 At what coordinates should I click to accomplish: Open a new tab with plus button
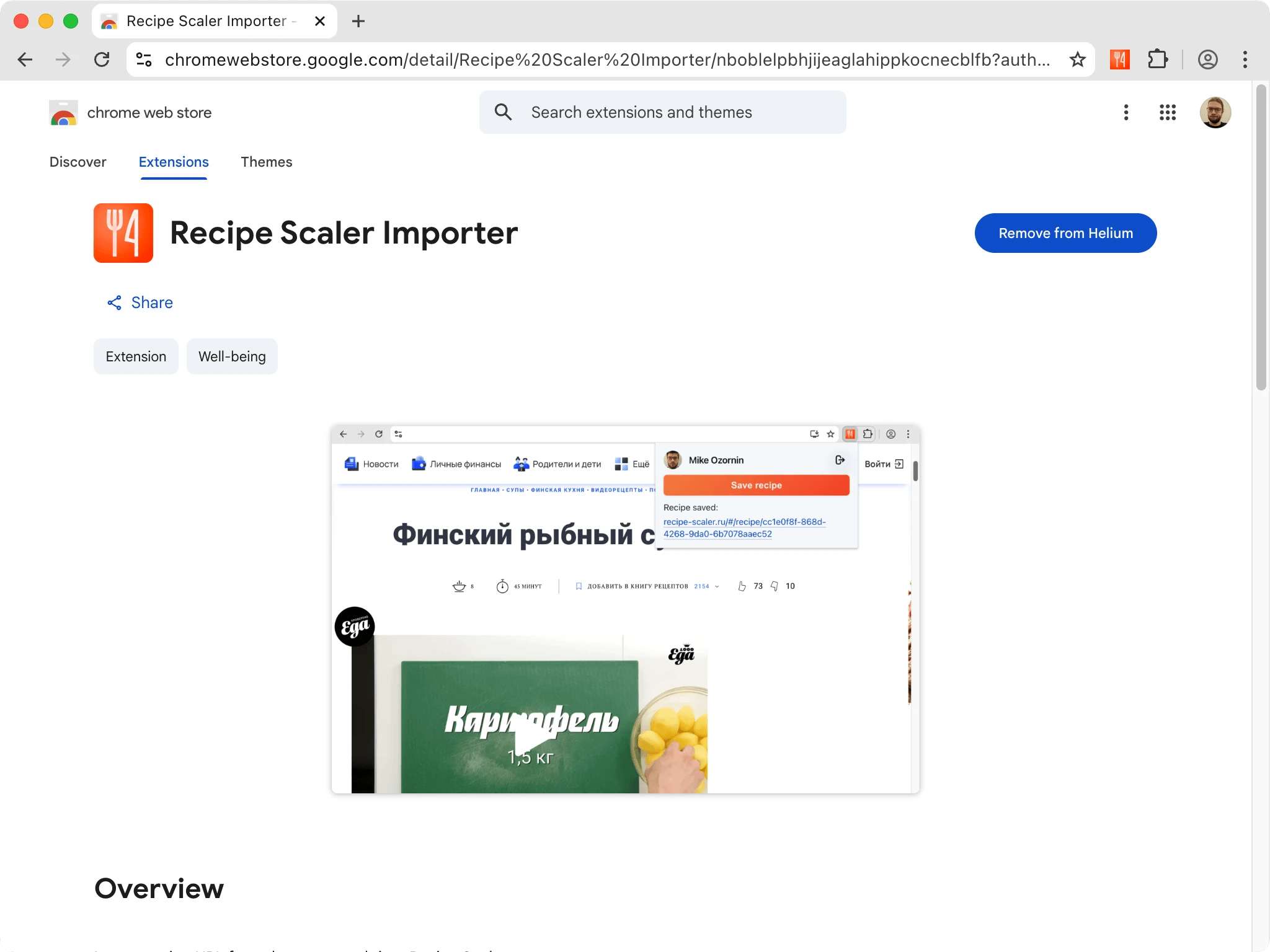(x=358, y=21)
